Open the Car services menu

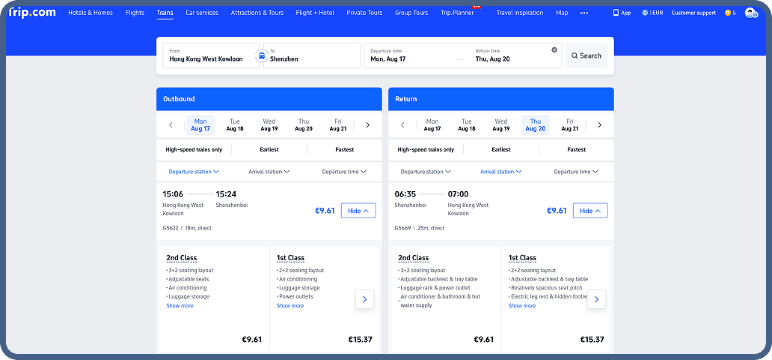pos(202,13)
